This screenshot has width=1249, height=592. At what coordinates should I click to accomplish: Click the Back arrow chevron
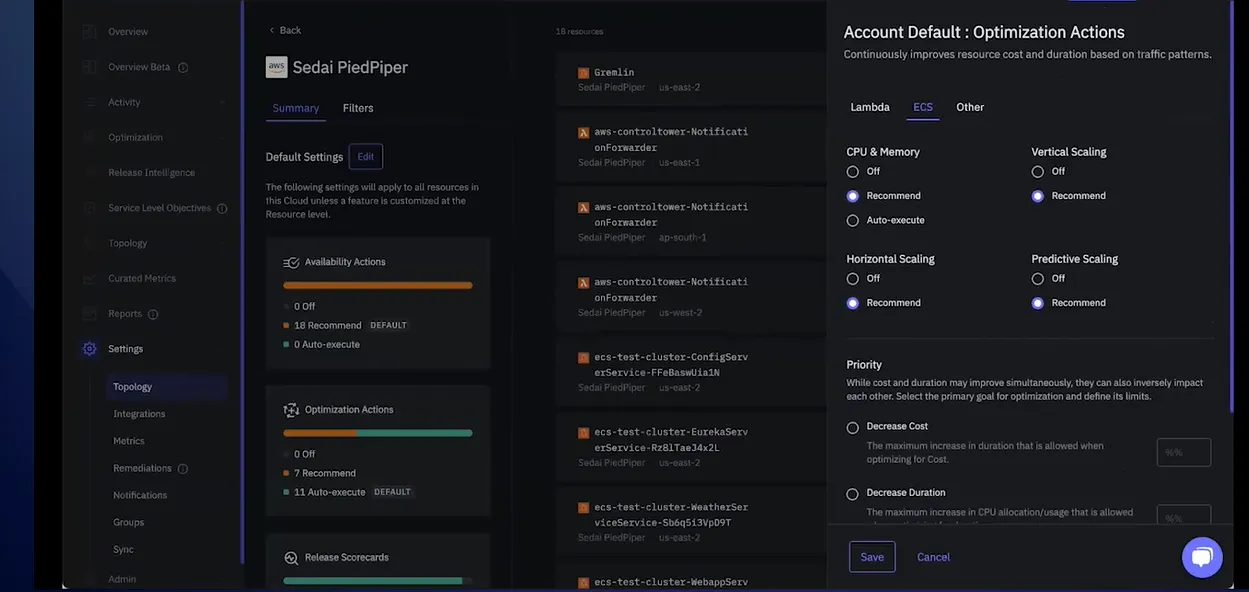pos(271,30)
